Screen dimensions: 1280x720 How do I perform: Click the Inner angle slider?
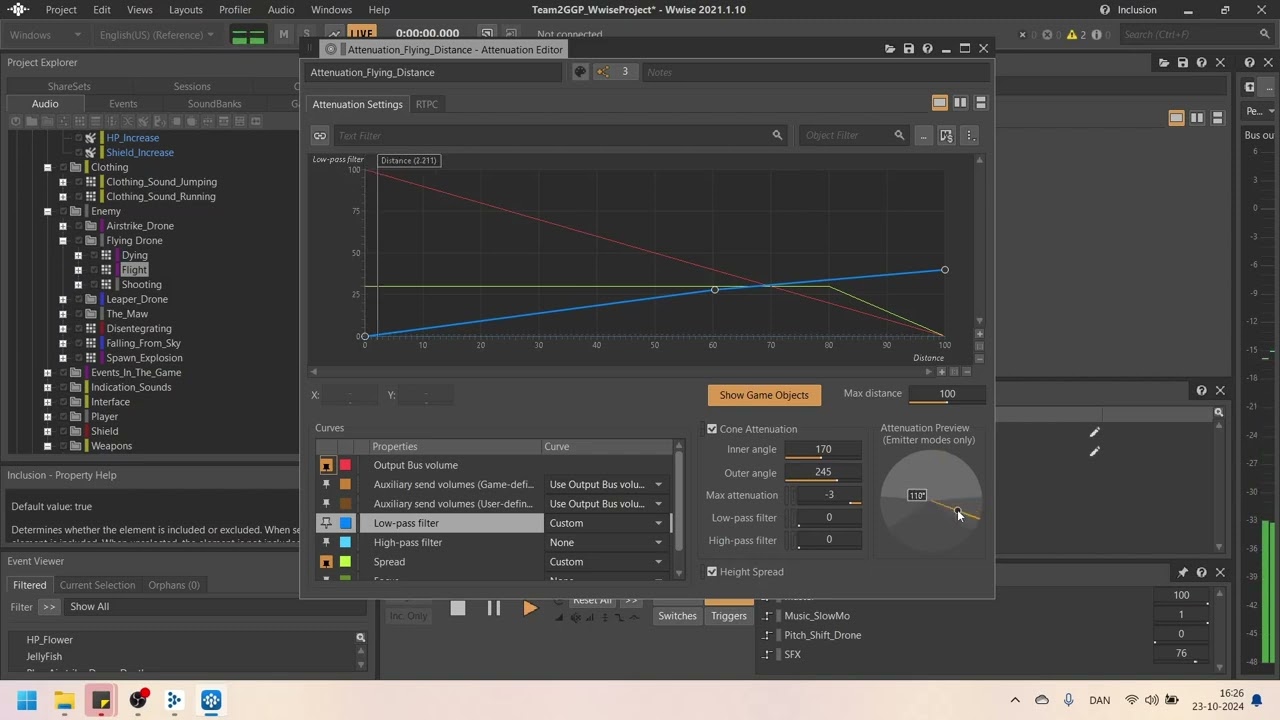(x=823, y=450)
